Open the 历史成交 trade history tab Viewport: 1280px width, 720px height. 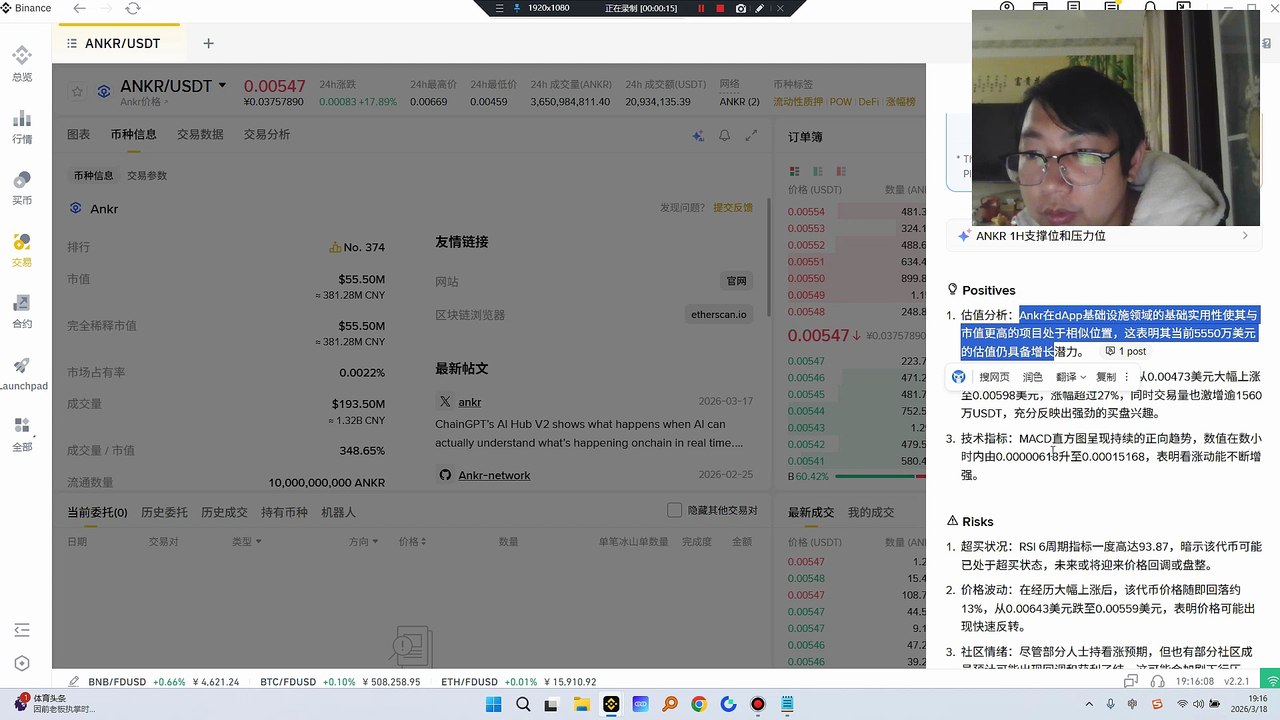pyautogui.click(x=224, y=512)
